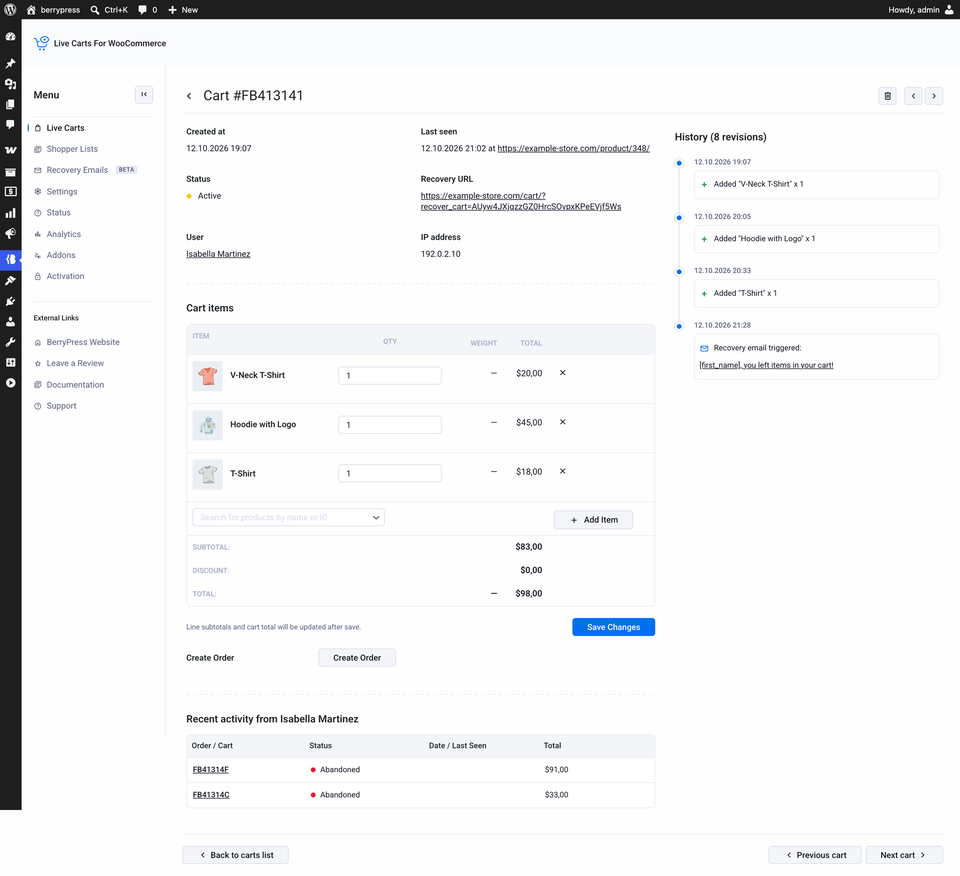Open Analytics in the Live Carts menu

point(64,234)
